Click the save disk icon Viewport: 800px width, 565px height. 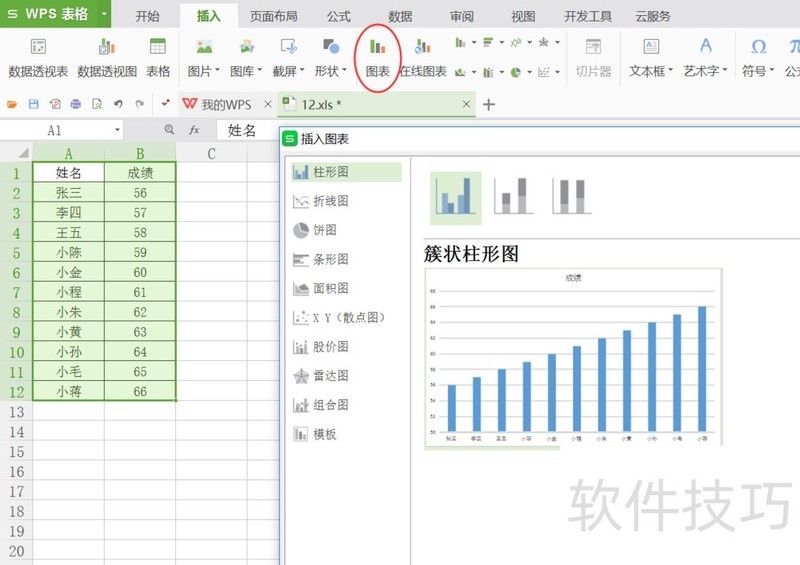[34, 104]
